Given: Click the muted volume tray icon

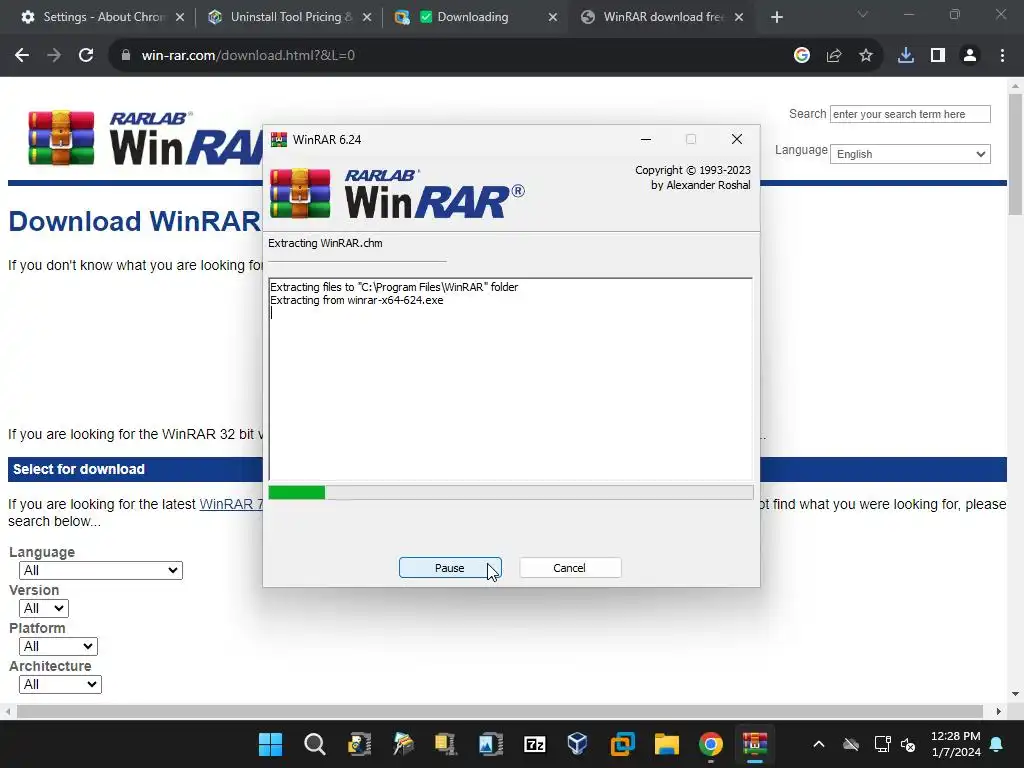Looking at the screenshot, I should (908, 744).
